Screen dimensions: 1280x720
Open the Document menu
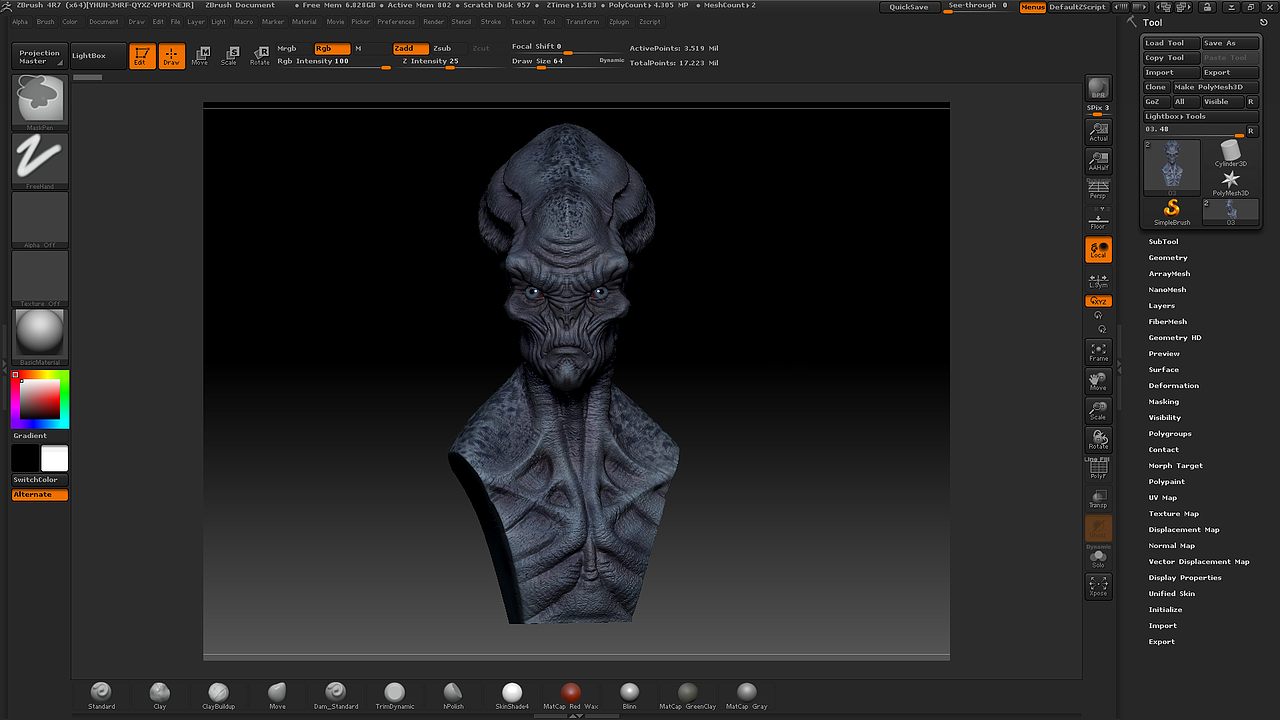tap(104, 21)
